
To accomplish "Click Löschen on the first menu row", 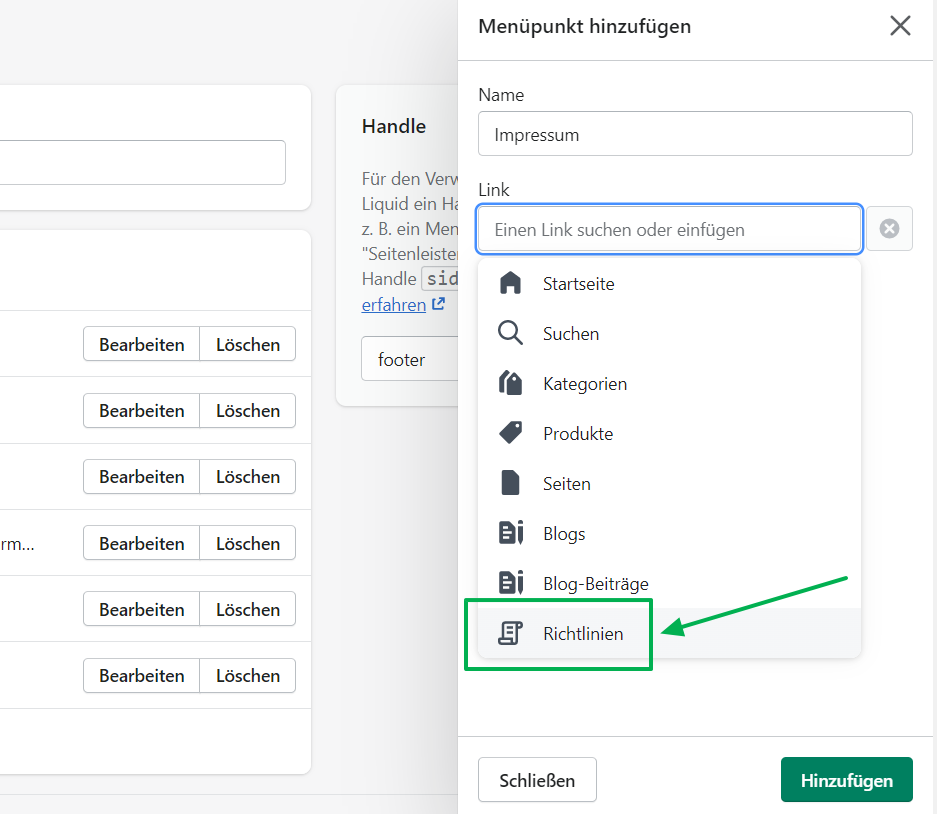I will coord(248,344).
